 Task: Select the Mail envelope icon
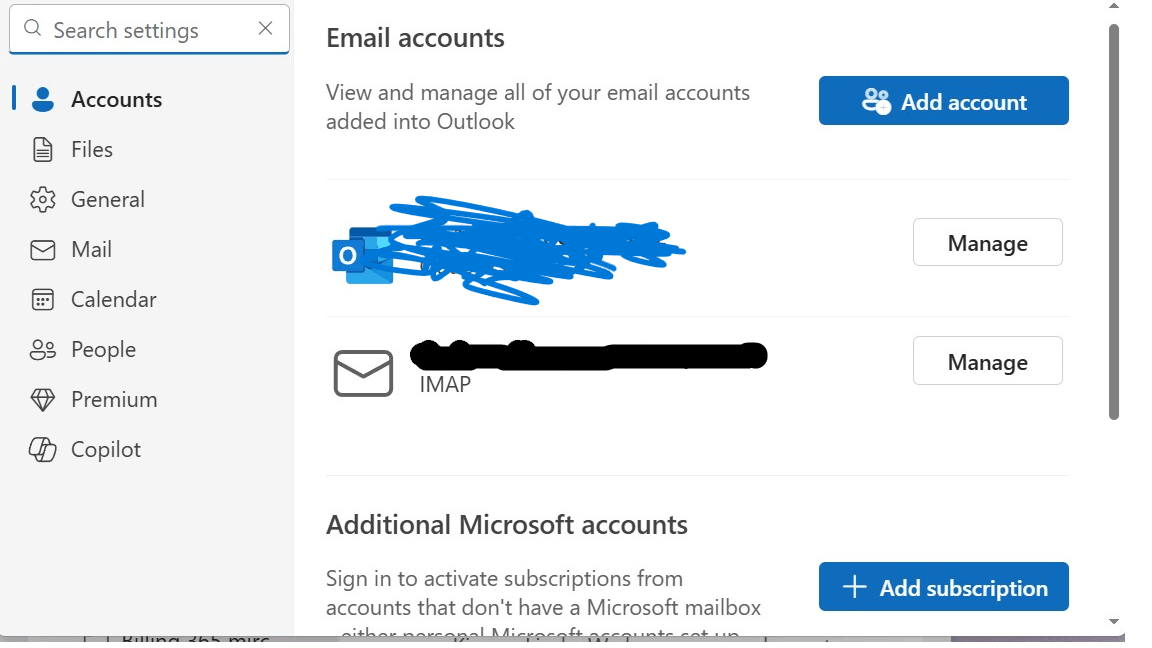(x=42, y=249)
